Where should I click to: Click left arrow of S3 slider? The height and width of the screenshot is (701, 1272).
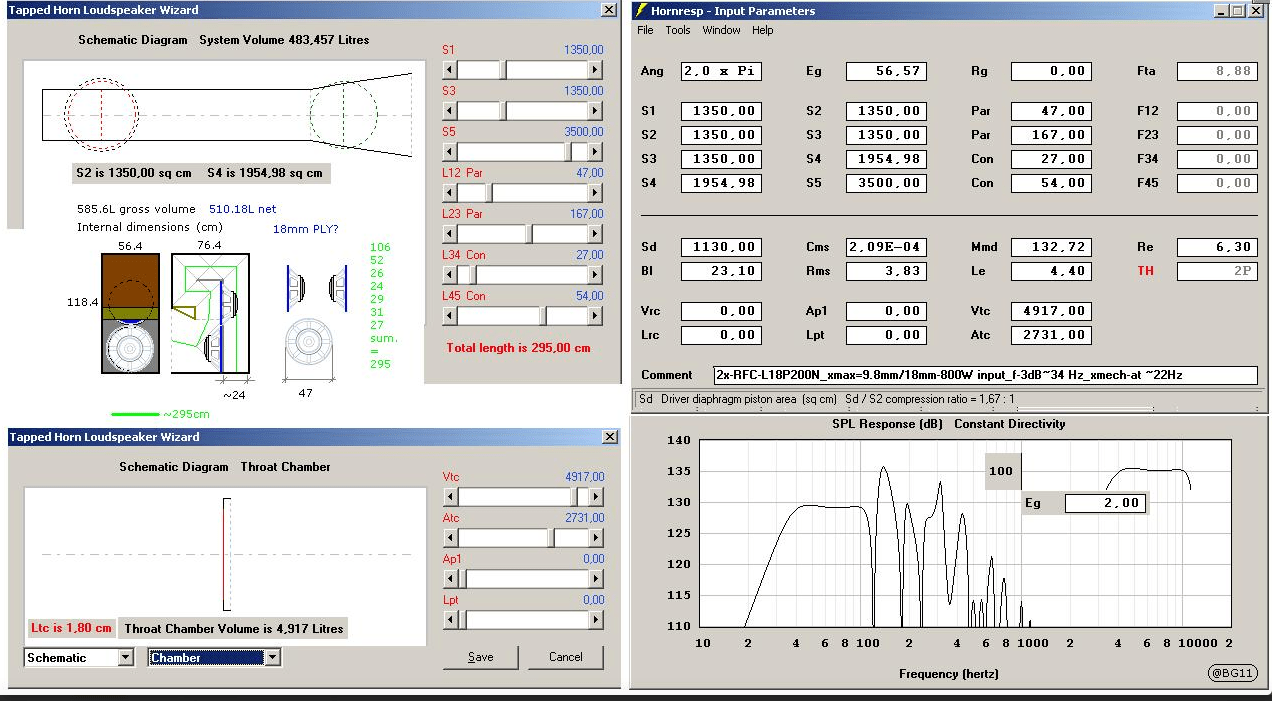450,111
